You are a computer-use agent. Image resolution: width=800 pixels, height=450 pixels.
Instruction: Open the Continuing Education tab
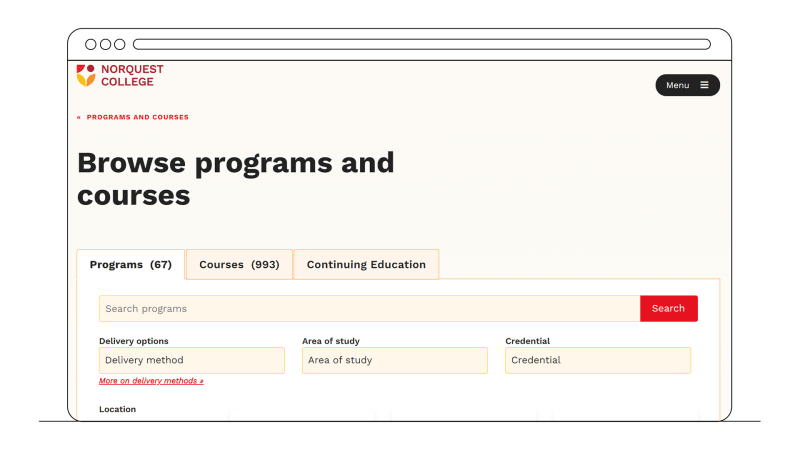pos(366,265)
